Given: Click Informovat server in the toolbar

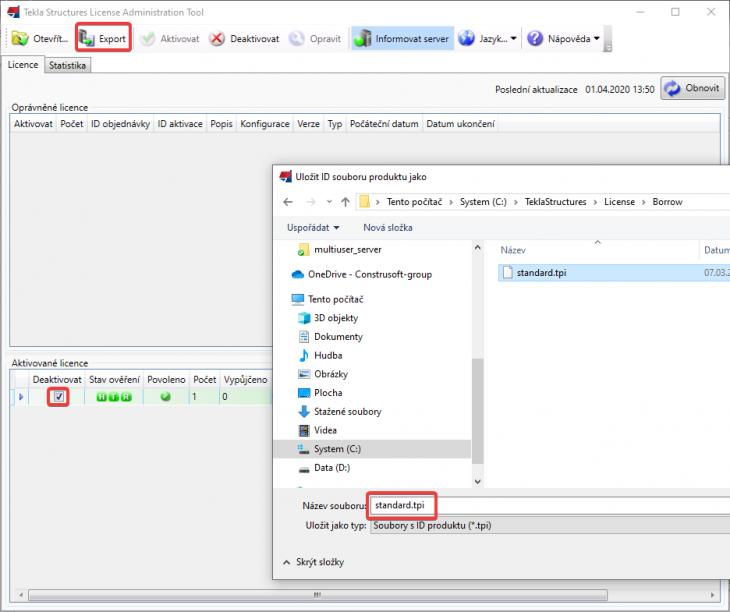Looking at the screenshot, I should (402, 39).
